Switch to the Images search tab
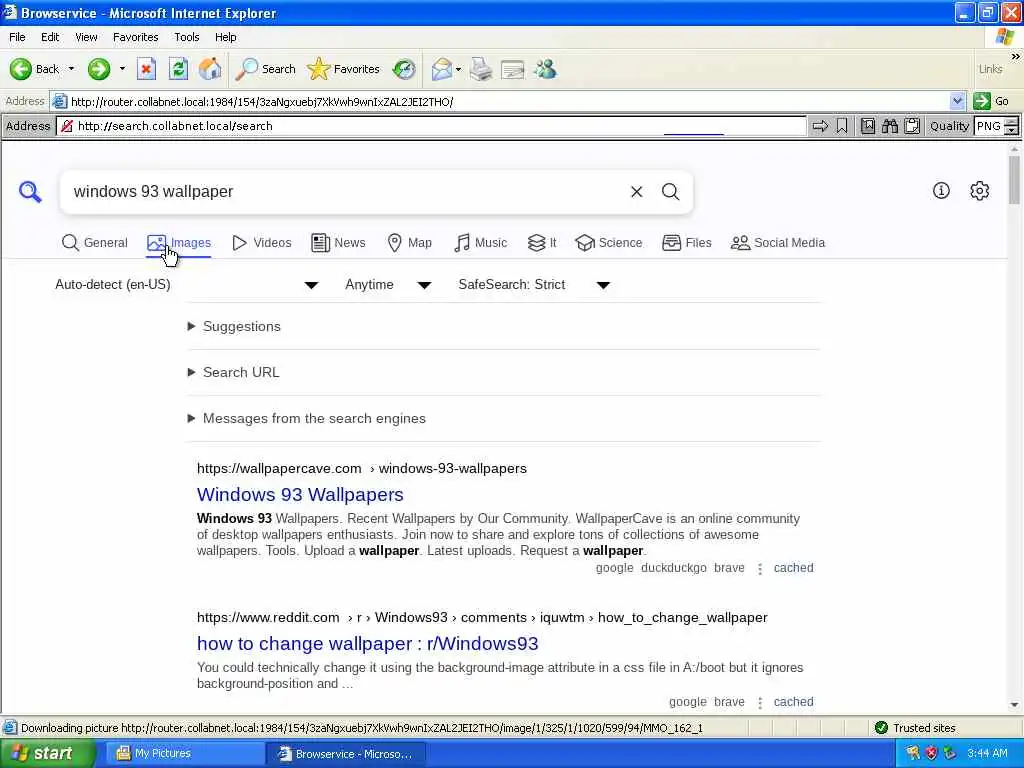Viewport: 1024px width, 768px height. click(x=179, y=243)
